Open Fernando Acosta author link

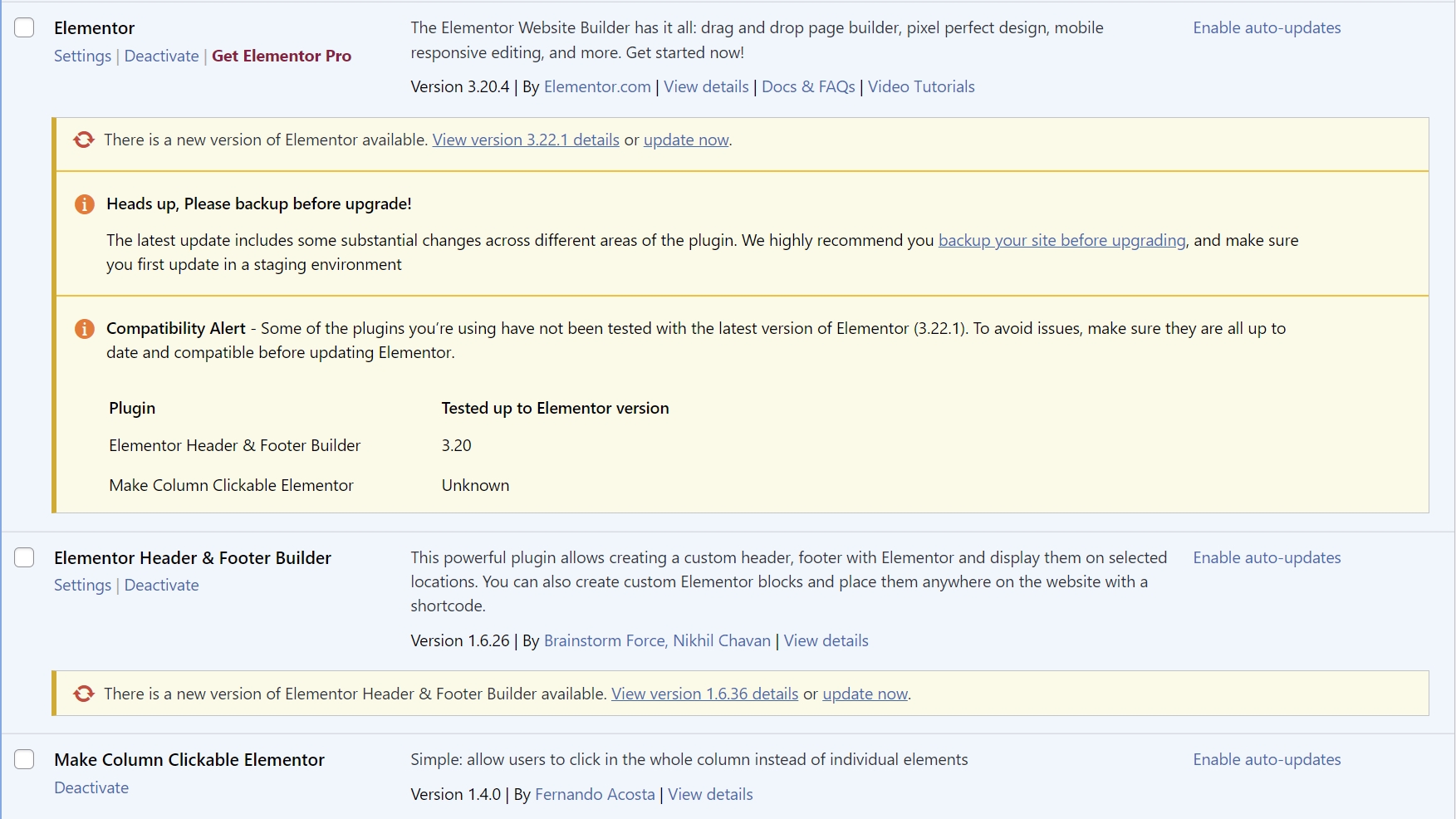[x=595, y=795]
